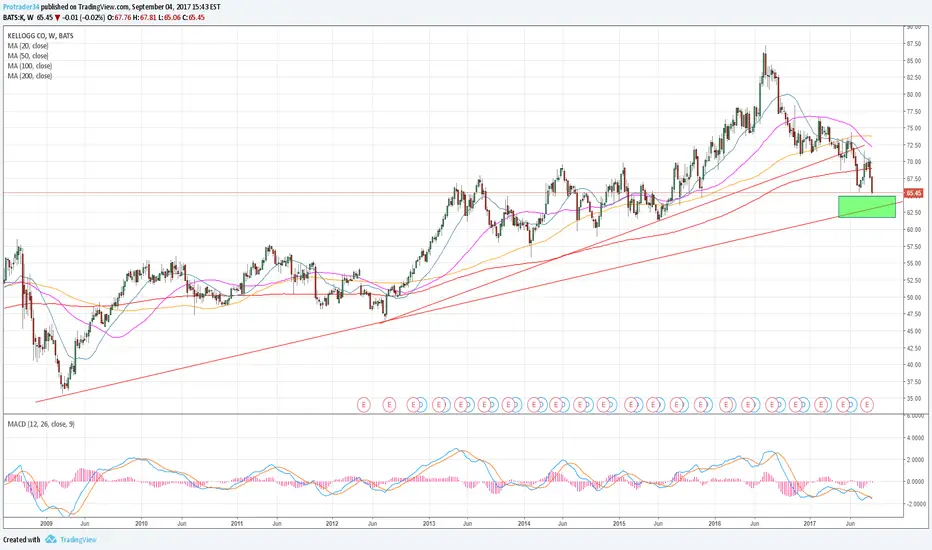Image resolution: width=932 pixels, height=550 pixels.
Task: Click the 2012 time axis label
Action: (332, 524)
